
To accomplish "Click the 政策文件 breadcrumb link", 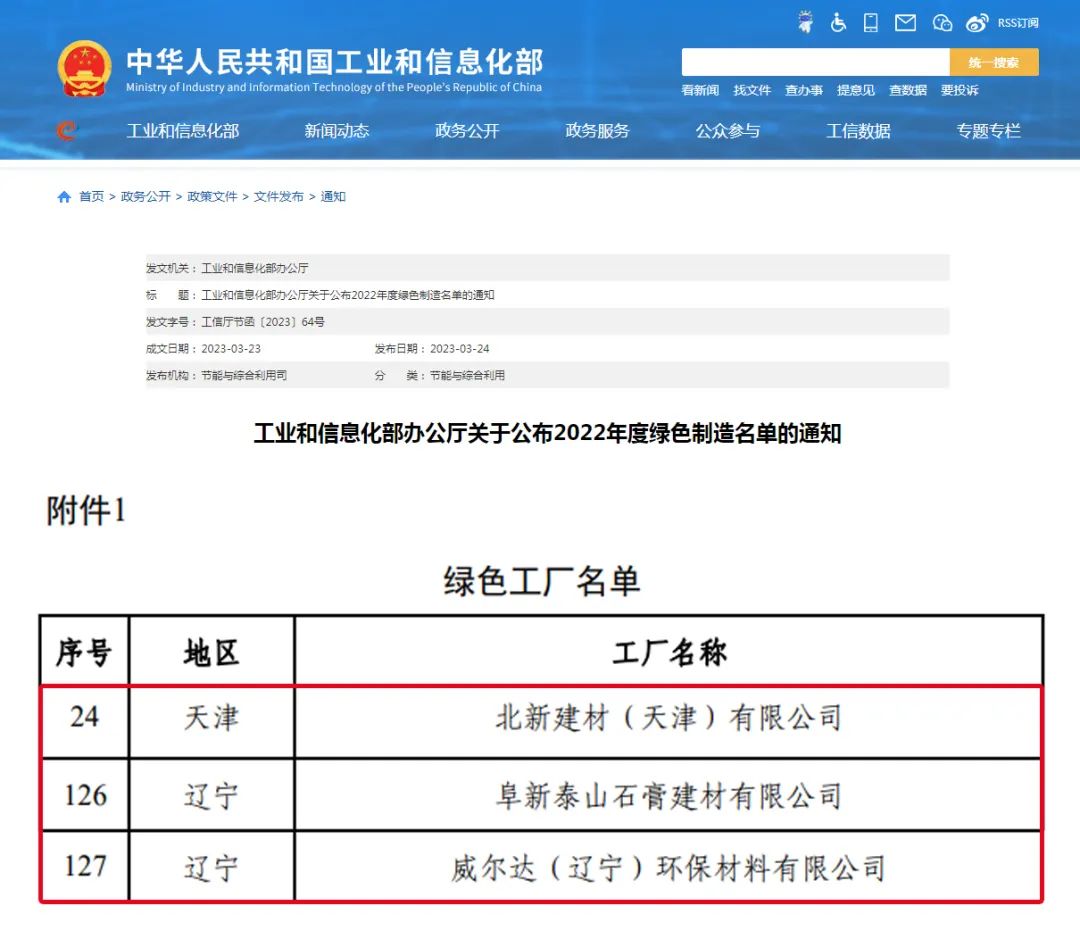I will pos(212,197).
